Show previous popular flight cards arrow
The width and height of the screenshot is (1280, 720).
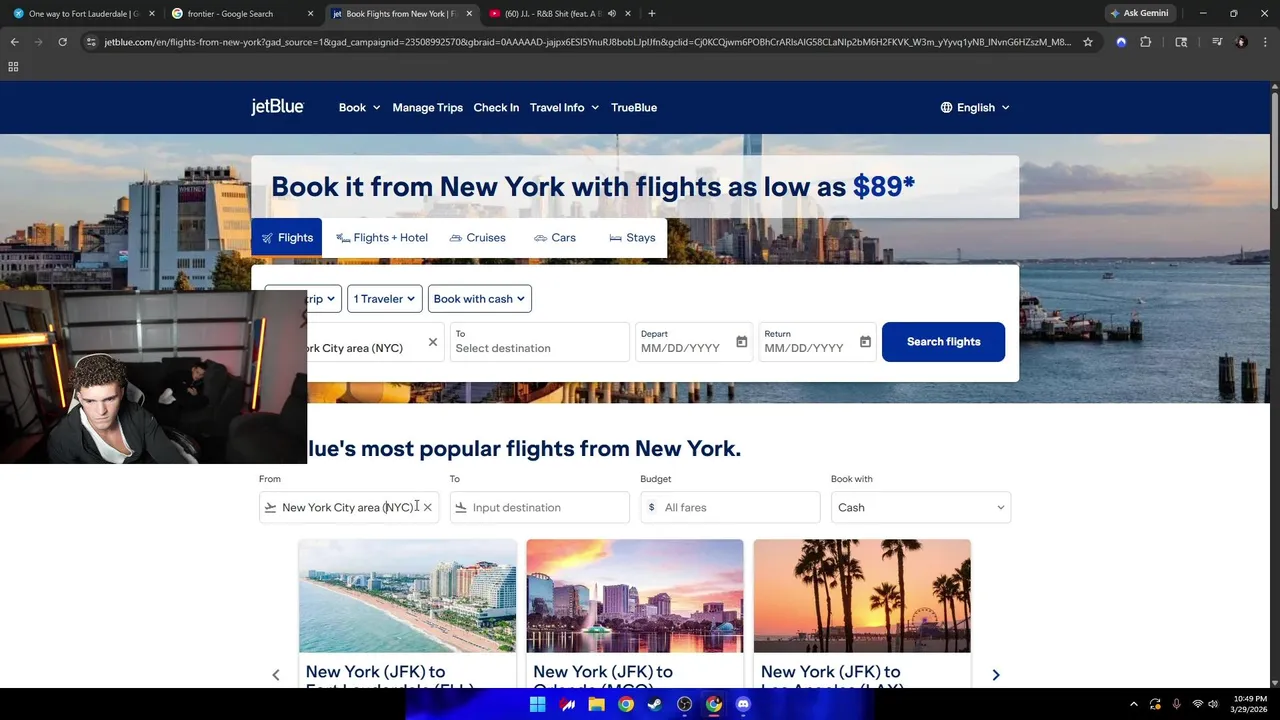276,675
